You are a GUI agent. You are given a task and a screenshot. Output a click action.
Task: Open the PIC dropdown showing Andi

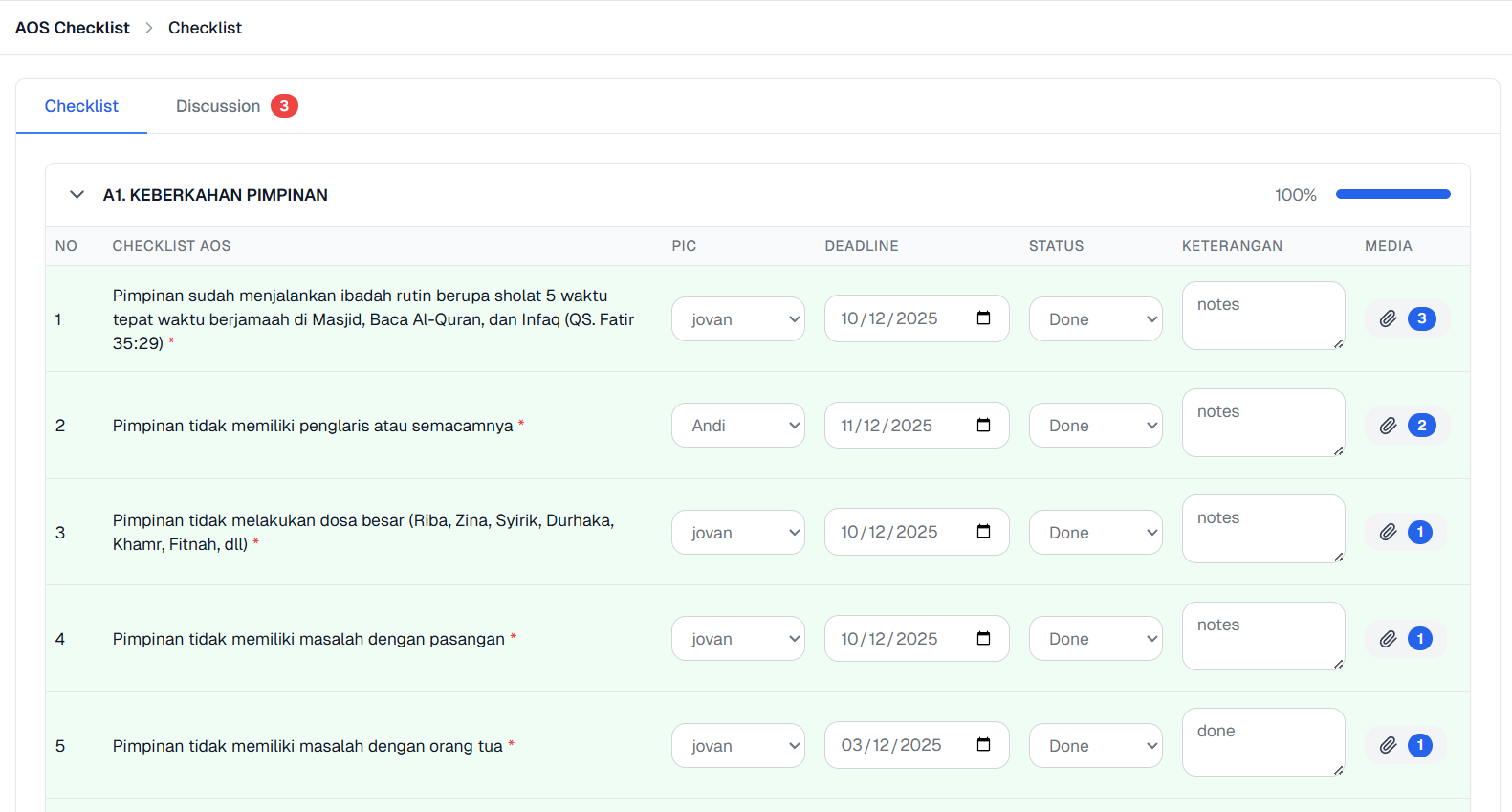click(x=737, y=426)
